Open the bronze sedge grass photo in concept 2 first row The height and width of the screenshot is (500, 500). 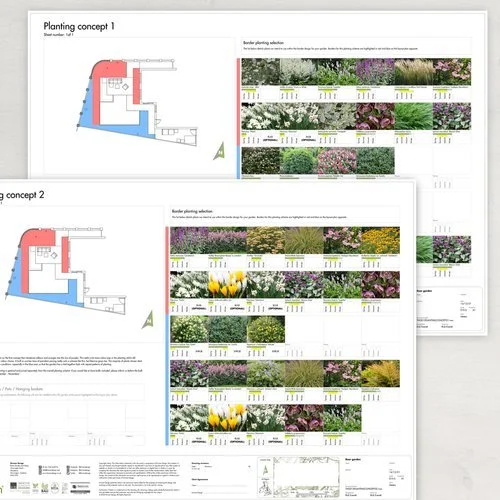(x=304, y=240)
